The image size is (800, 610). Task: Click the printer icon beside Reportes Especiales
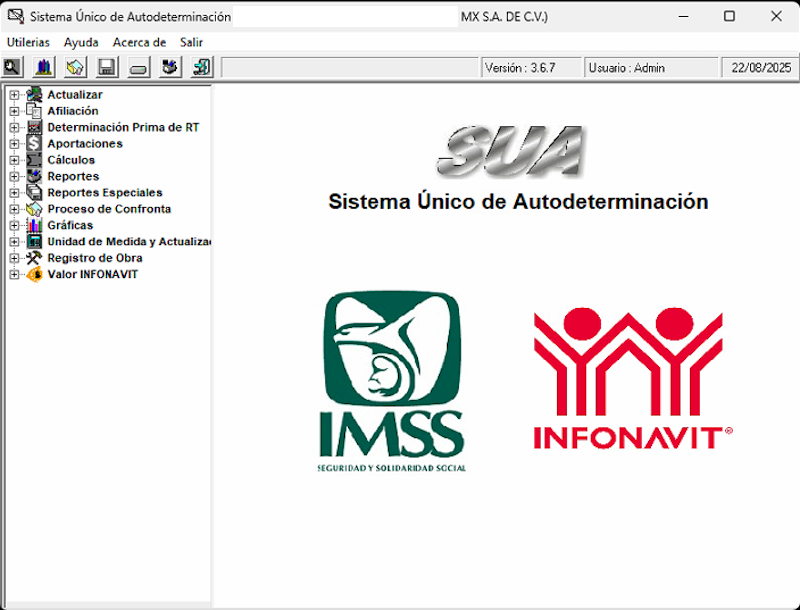[x=34, y=193]
